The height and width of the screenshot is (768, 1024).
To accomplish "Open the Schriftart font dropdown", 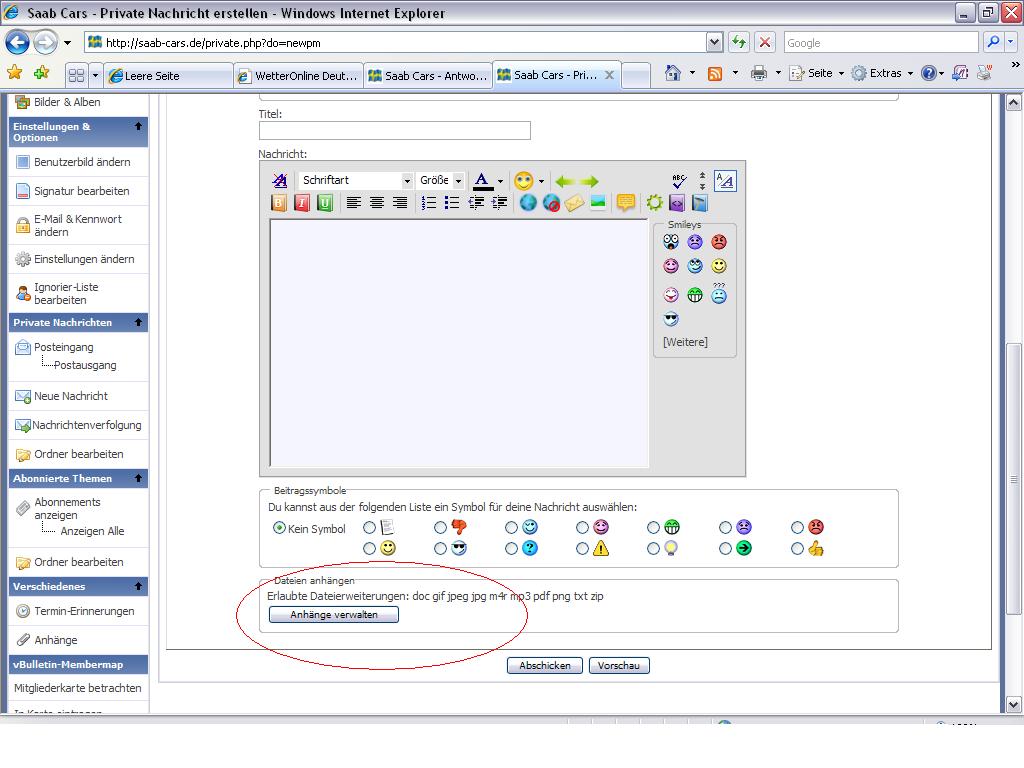I will 355,180.
